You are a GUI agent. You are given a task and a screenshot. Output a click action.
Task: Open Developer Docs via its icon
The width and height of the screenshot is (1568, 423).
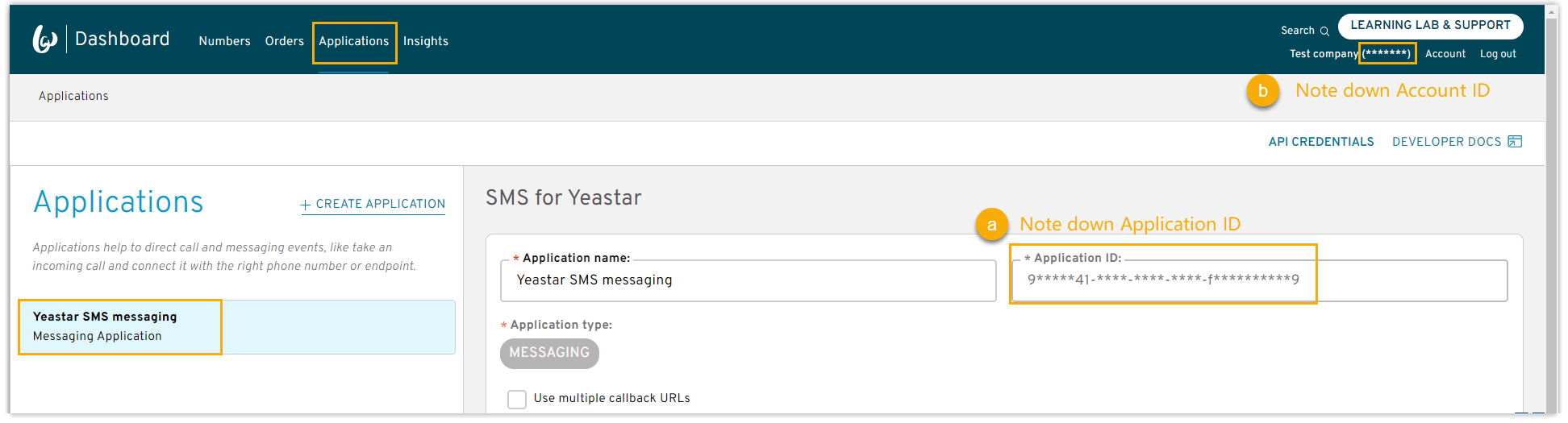1515,142
